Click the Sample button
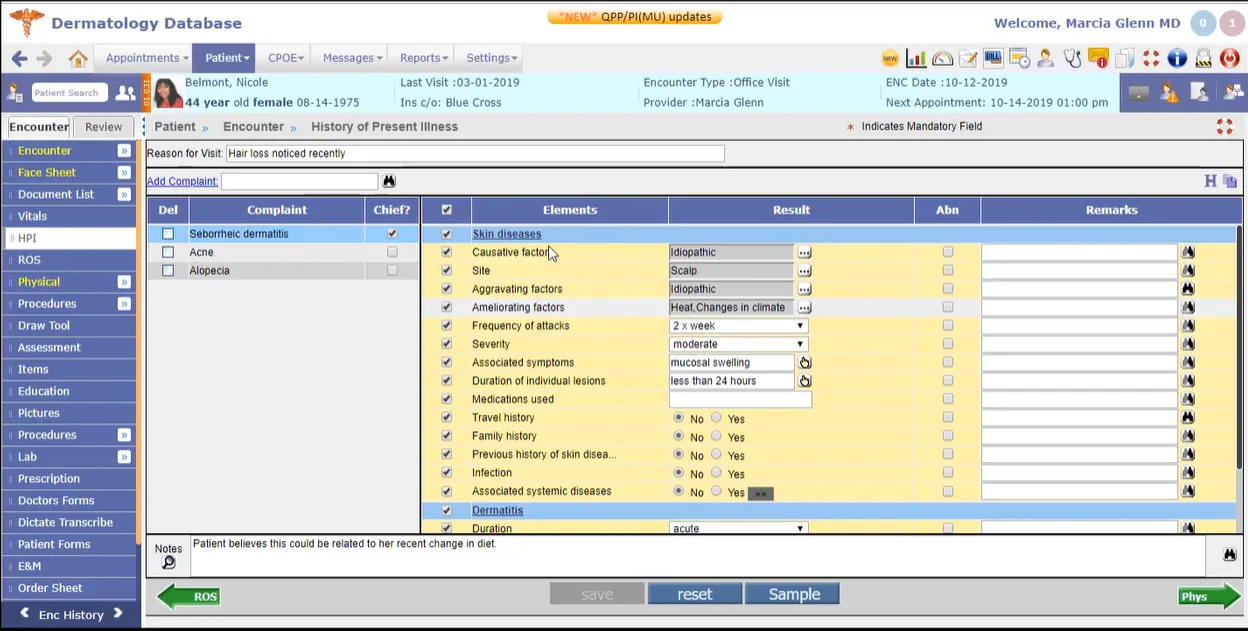This screenshot has width=1248, height=631. click(x=792, y=593)
